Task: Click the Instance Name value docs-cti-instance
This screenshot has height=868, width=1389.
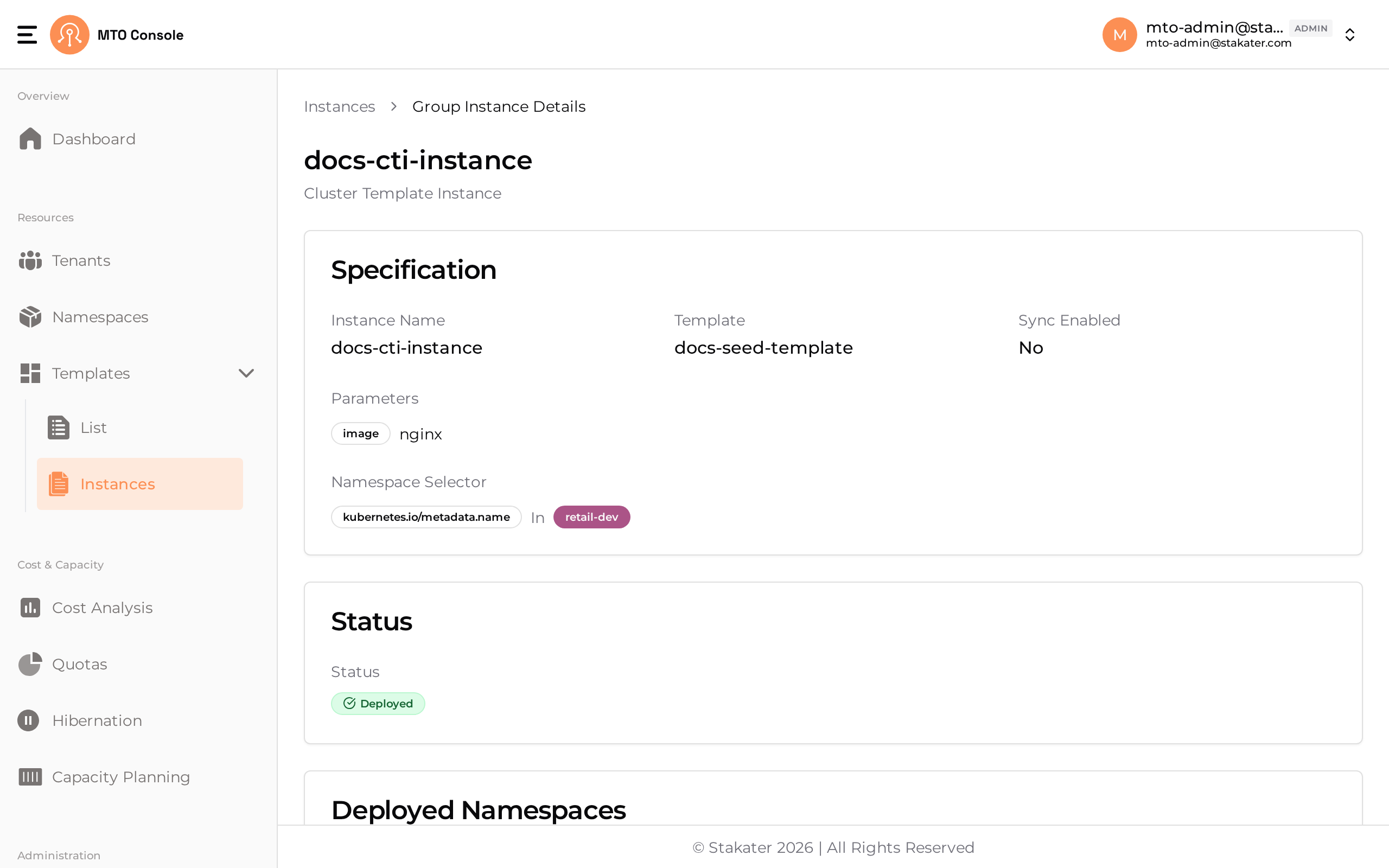Action: [x=406, y=348]
